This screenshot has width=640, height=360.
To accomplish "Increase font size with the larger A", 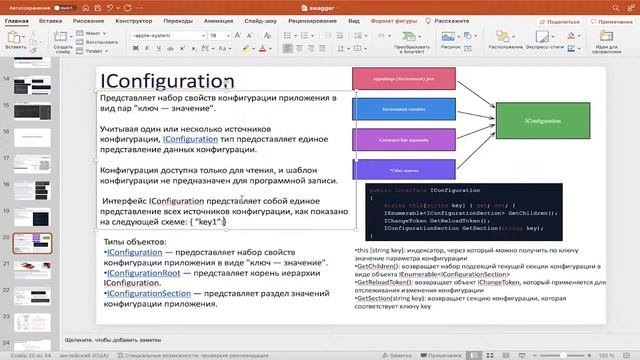I will coord(238,36).
